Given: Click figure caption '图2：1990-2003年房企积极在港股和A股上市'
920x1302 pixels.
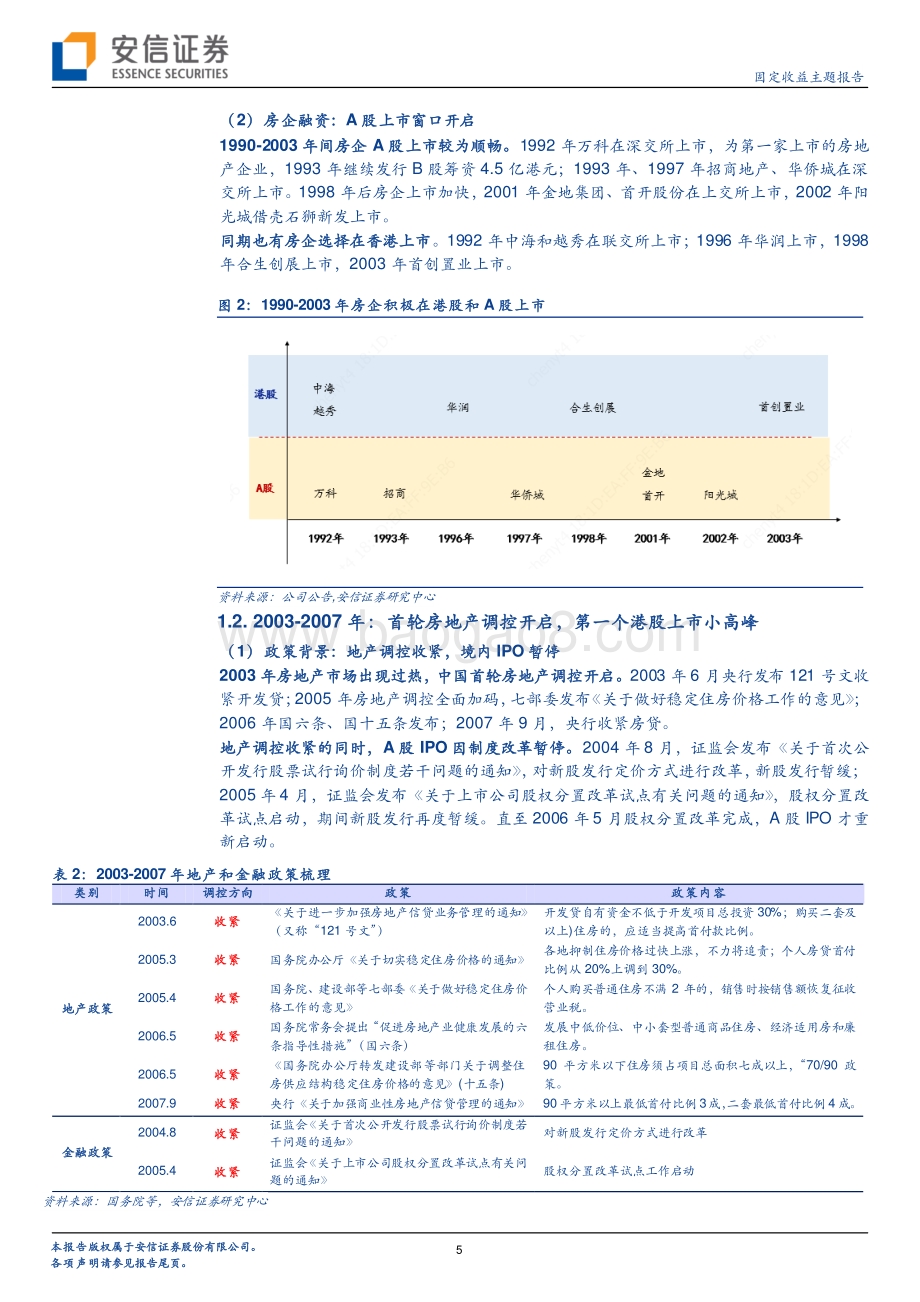Looking at the screenshot, I should (382, 306).
